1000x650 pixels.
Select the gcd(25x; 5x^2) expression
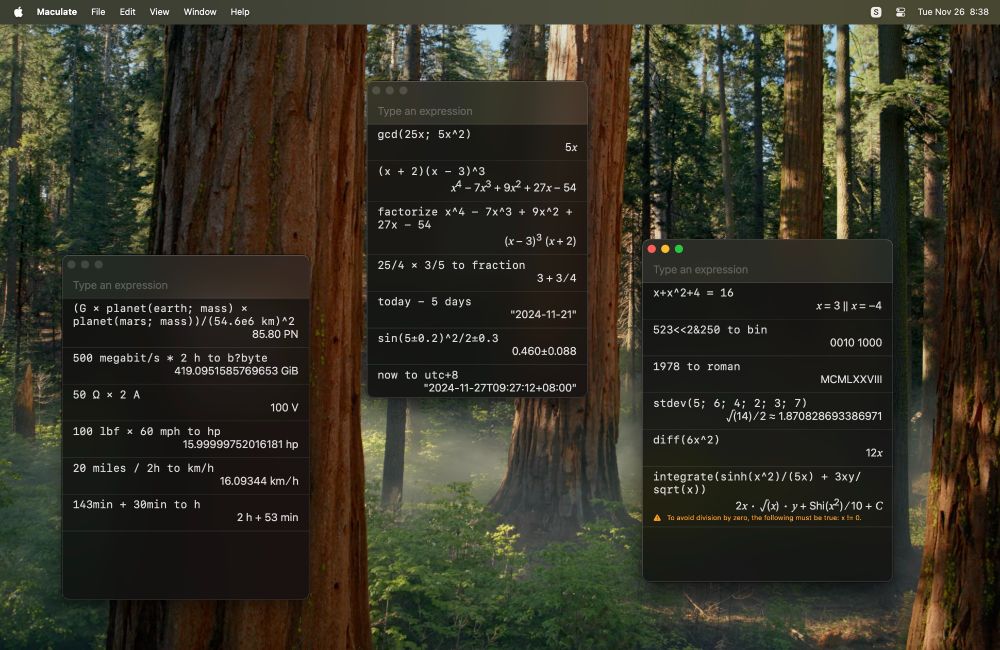coord(423,134)
